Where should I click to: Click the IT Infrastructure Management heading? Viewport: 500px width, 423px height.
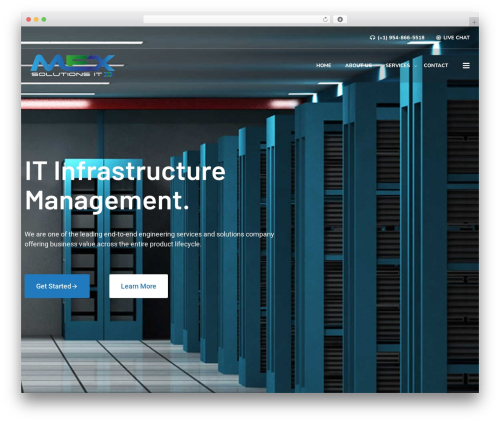125,186
